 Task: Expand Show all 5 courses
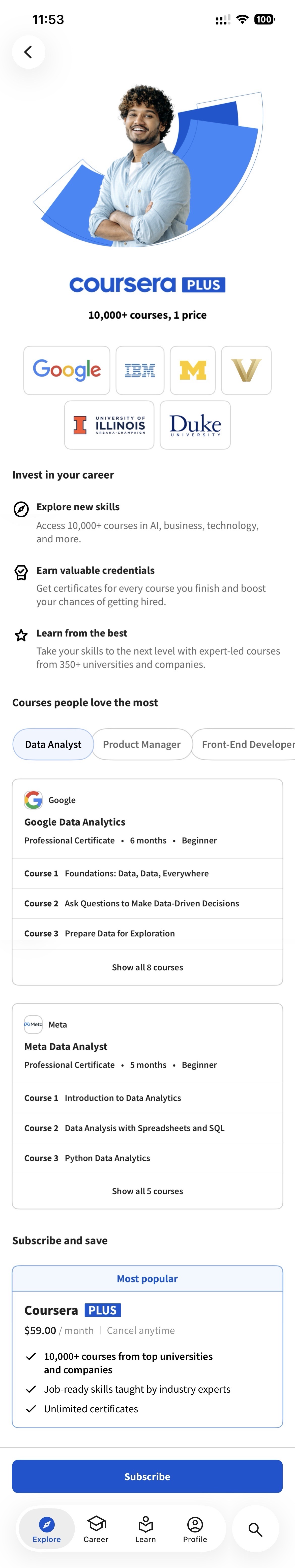click(147, 1191)
